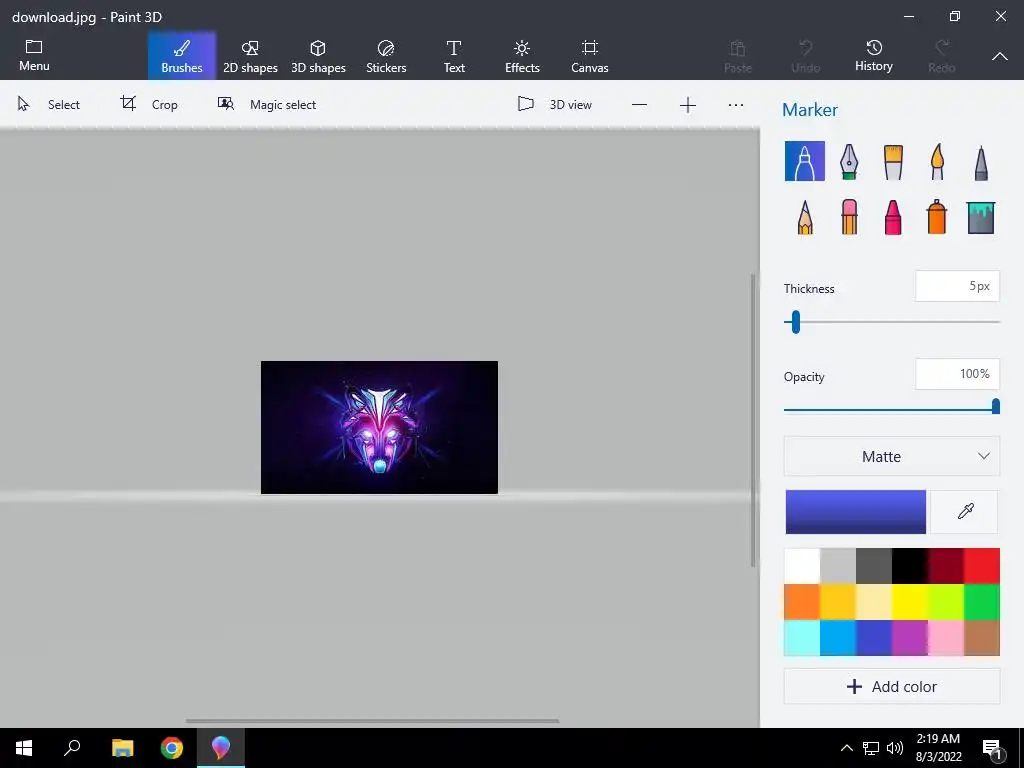Open the Brushes tab

point(182,56)
